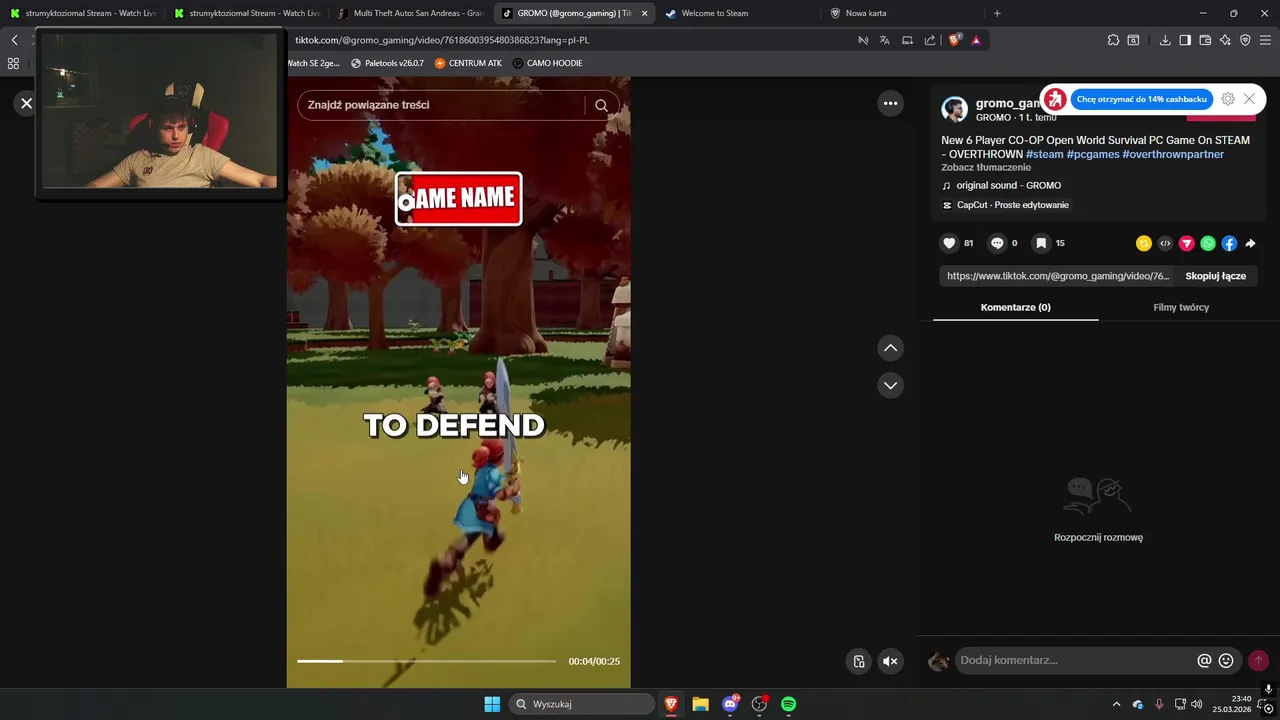Open cashback popup settings gear
1280x720 pixels.
1228,99
